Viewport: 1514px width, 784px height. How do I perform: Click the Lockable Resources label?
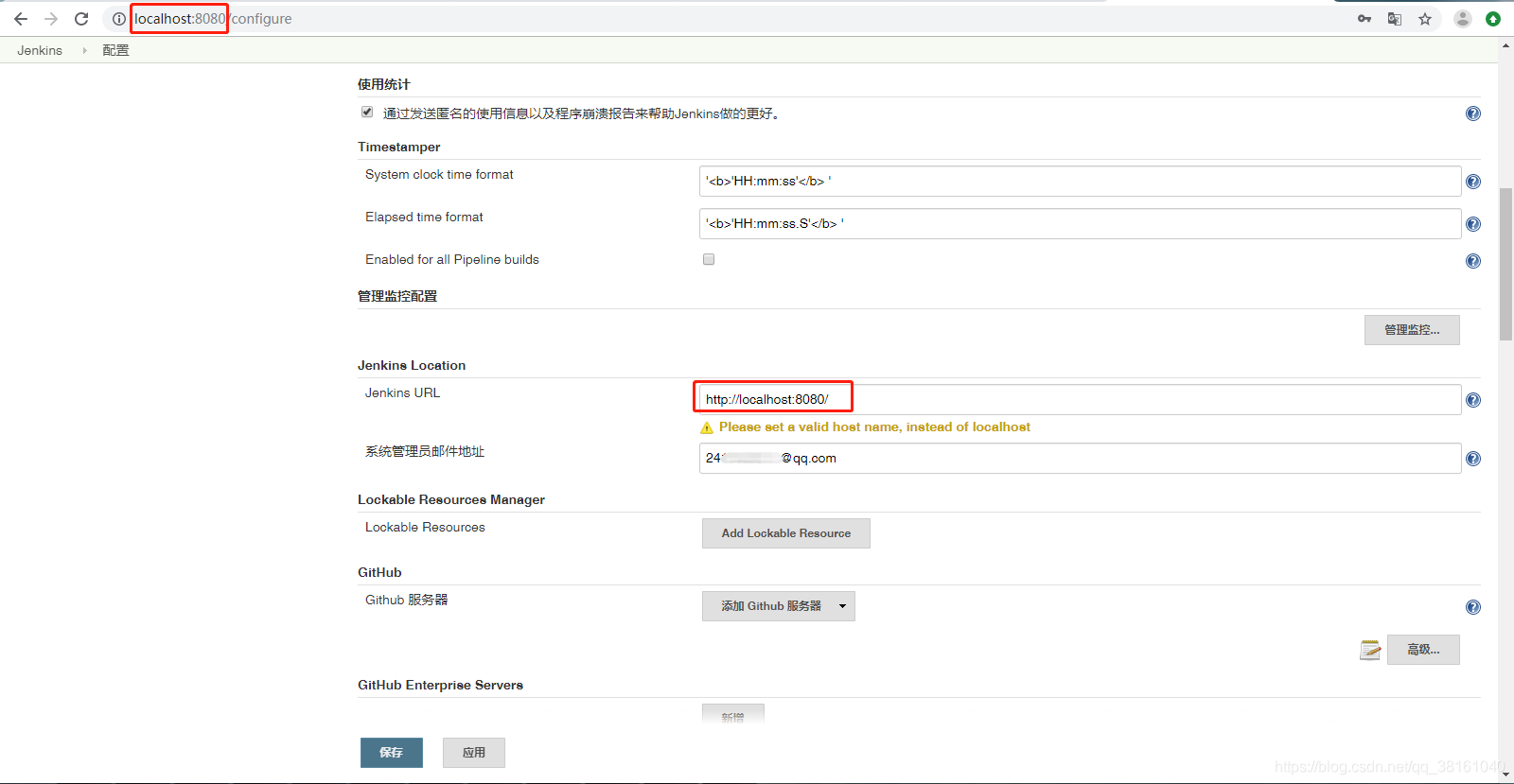point(425,527)
